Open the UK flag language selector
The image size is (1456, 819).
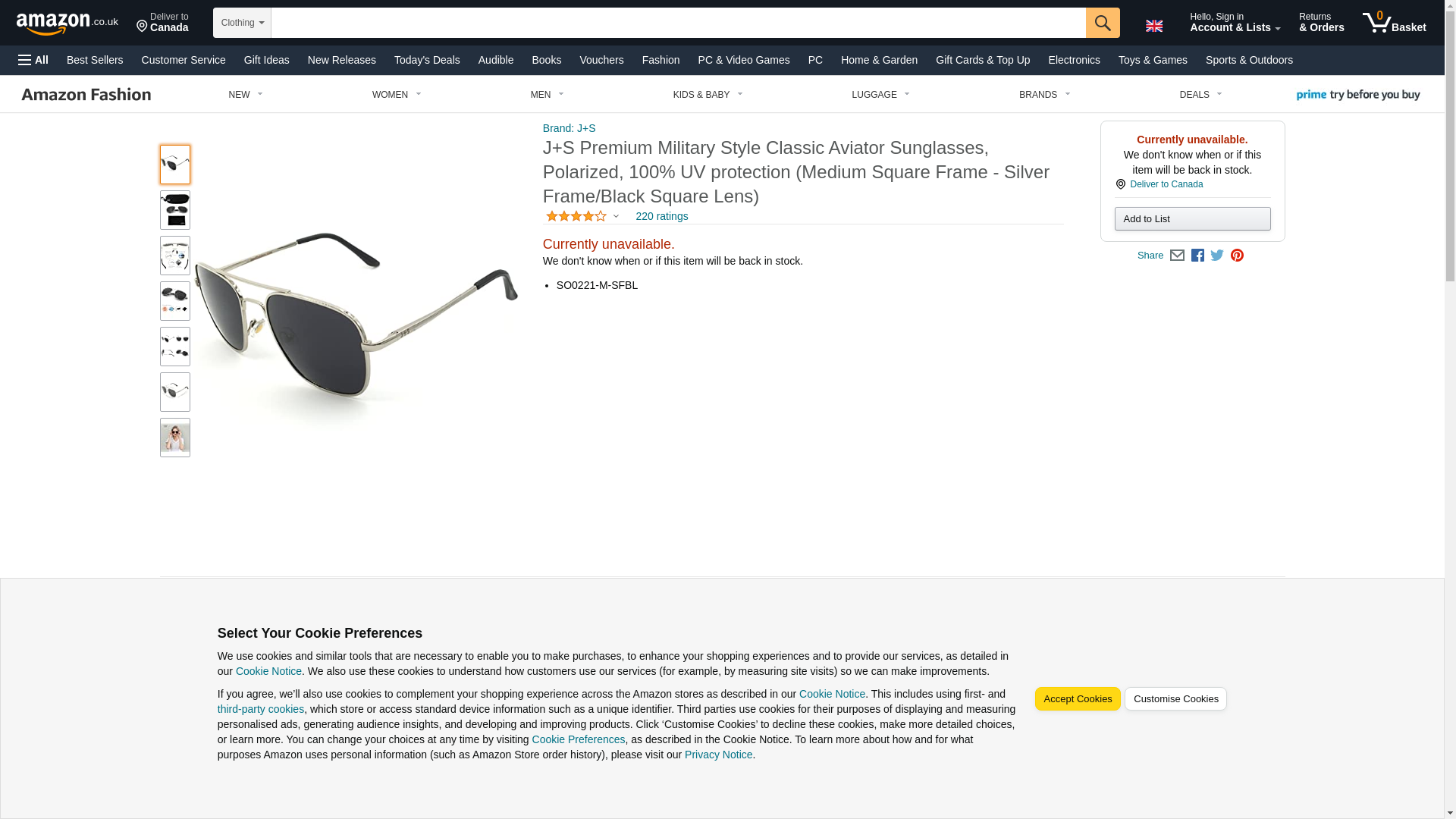(1154, 26)
